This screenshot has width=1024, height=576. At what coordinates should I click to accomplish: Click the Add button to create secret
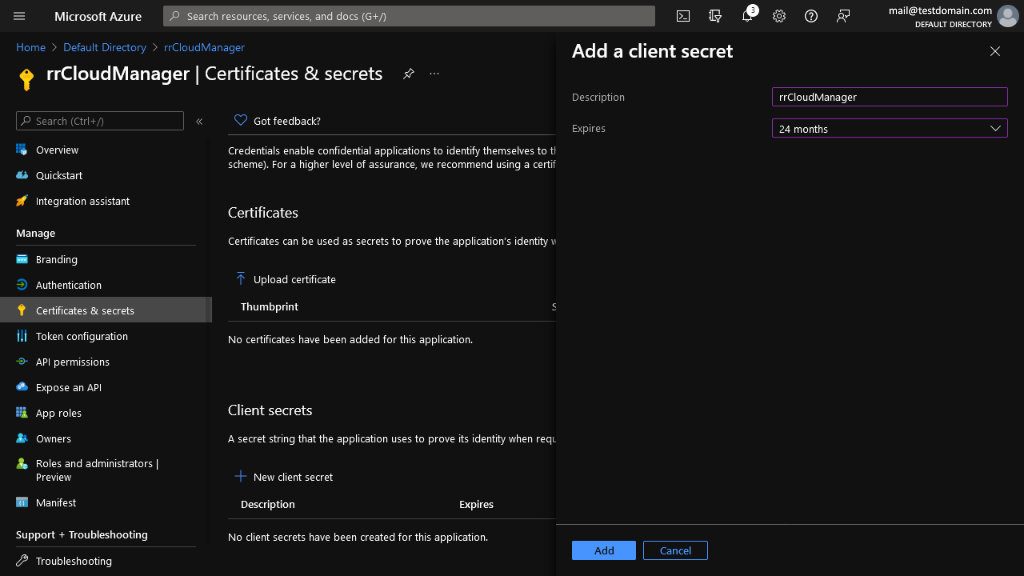(x=603, y=551)
